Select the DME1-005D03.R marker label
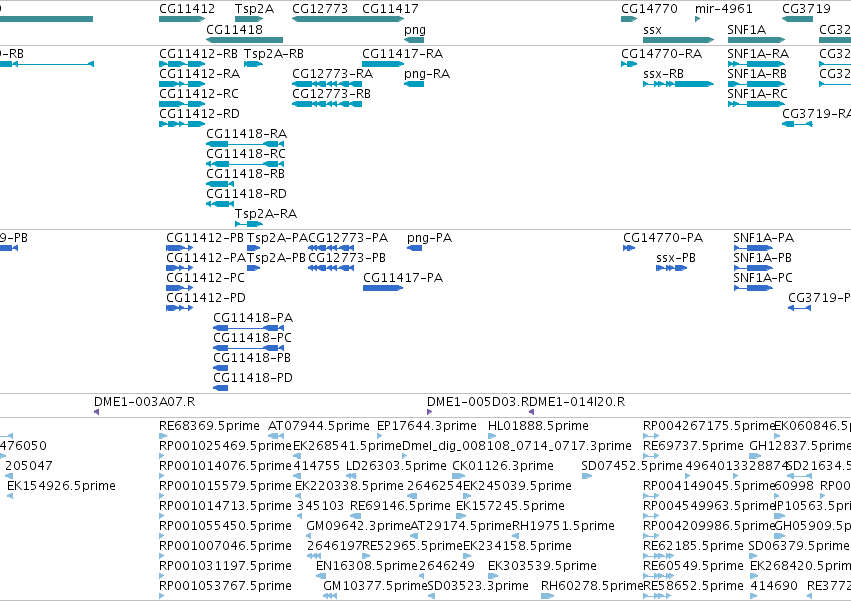 click(479, 402)
